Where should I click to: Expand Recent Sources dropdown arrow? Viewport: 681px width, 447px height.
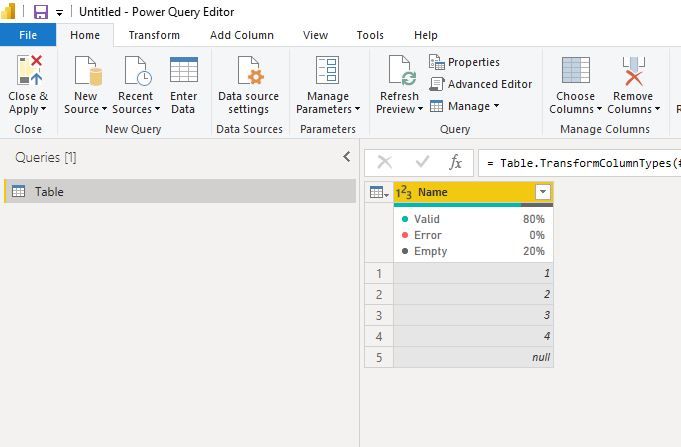(157, 109)
